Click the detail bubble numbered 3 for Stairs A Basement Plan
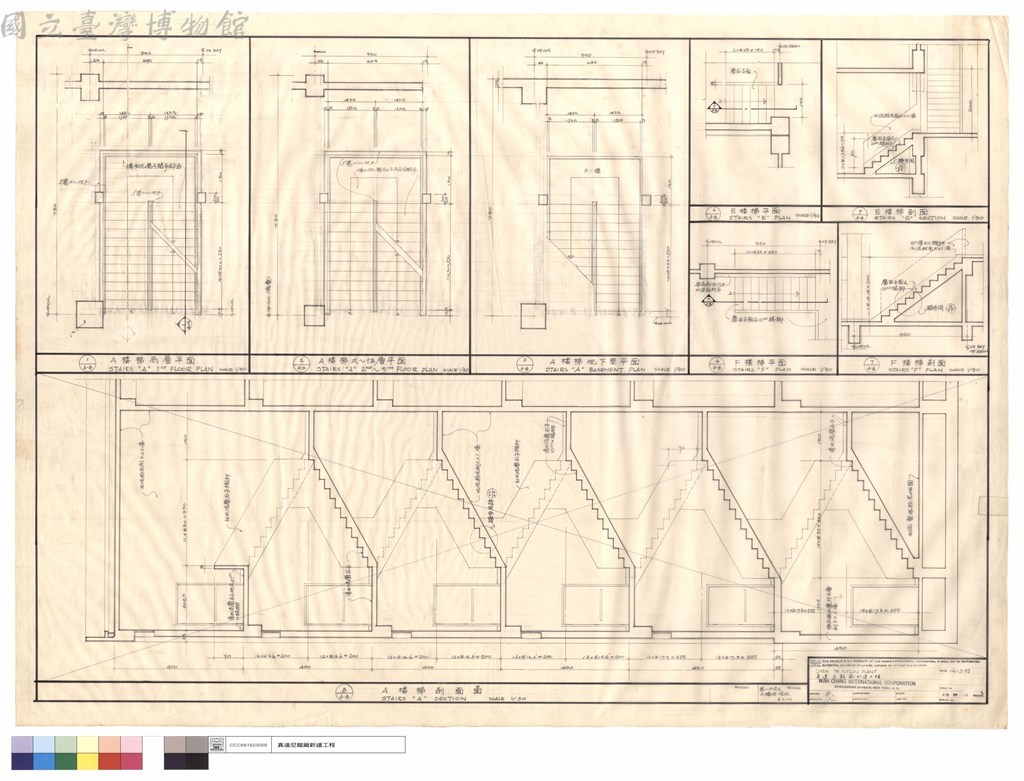This screenshot has height=781, width=1024. point(523,364)
